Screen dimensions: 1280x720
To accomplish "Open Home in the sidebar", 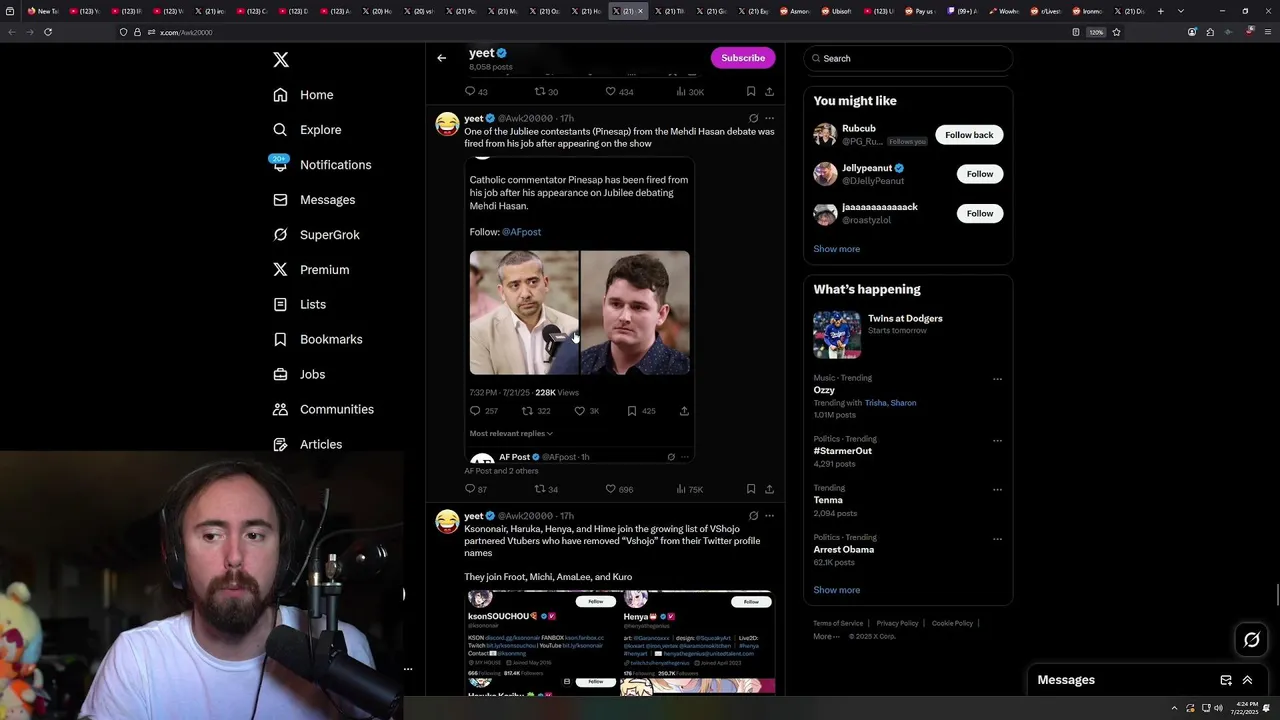I will point(303,95).
